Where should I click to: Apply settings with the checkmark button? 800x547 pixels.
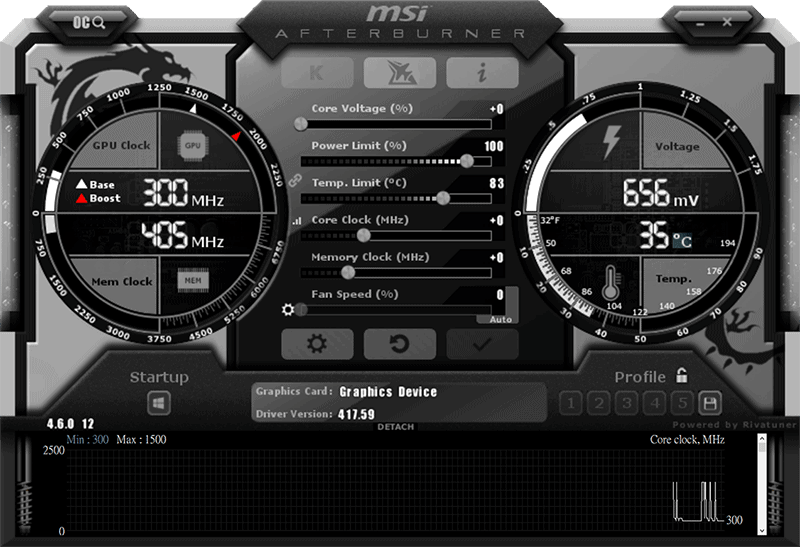pos(482,344)
